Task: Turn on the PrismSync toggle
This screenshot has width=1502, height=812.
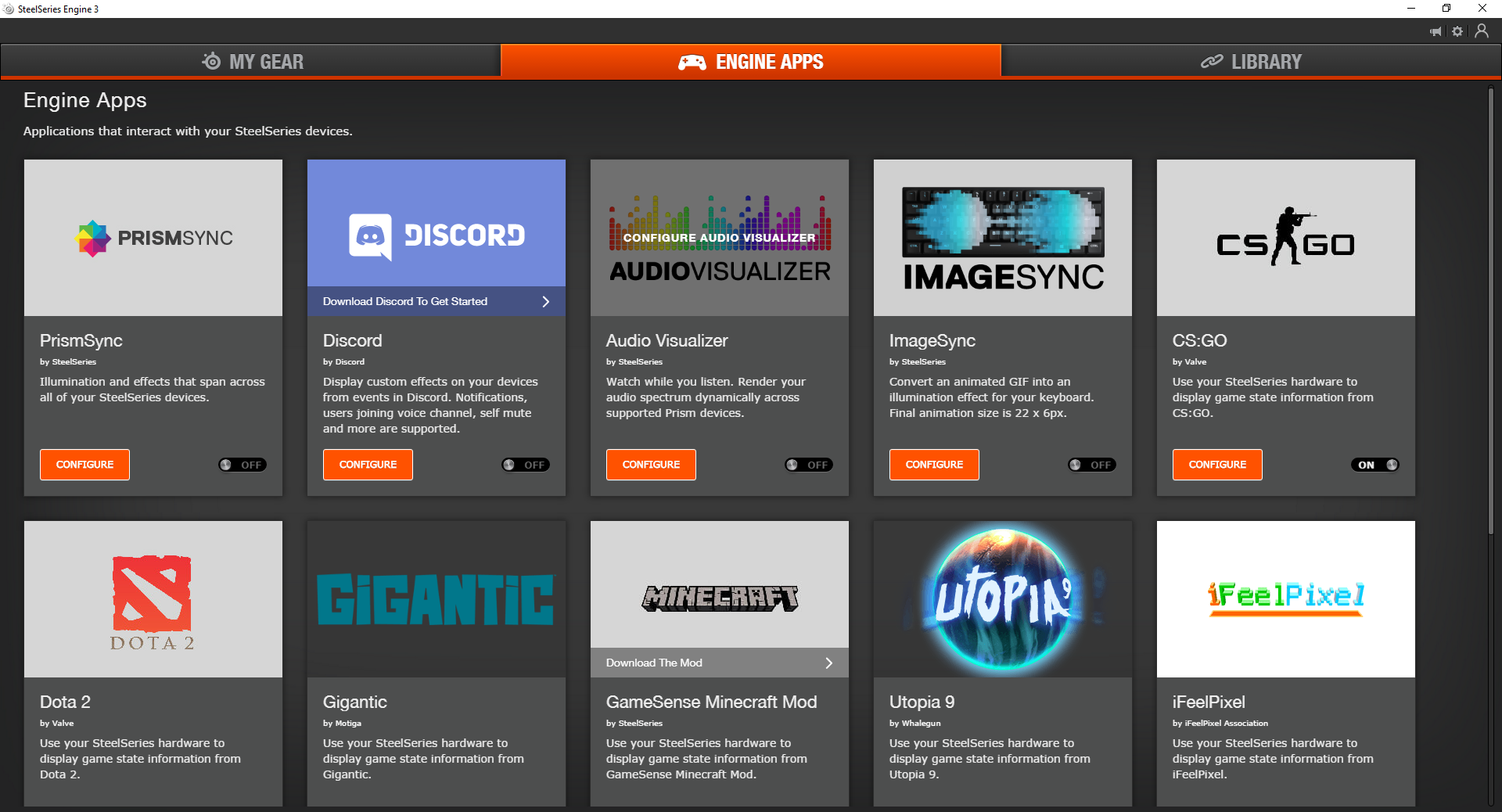Action: 243,465
